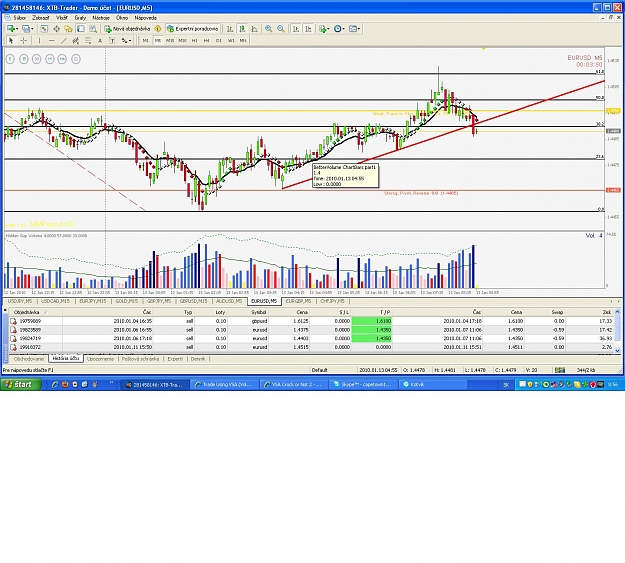Switch chart to line chart type
Viewport: 625px width, 563px height.
pos(254,29)
